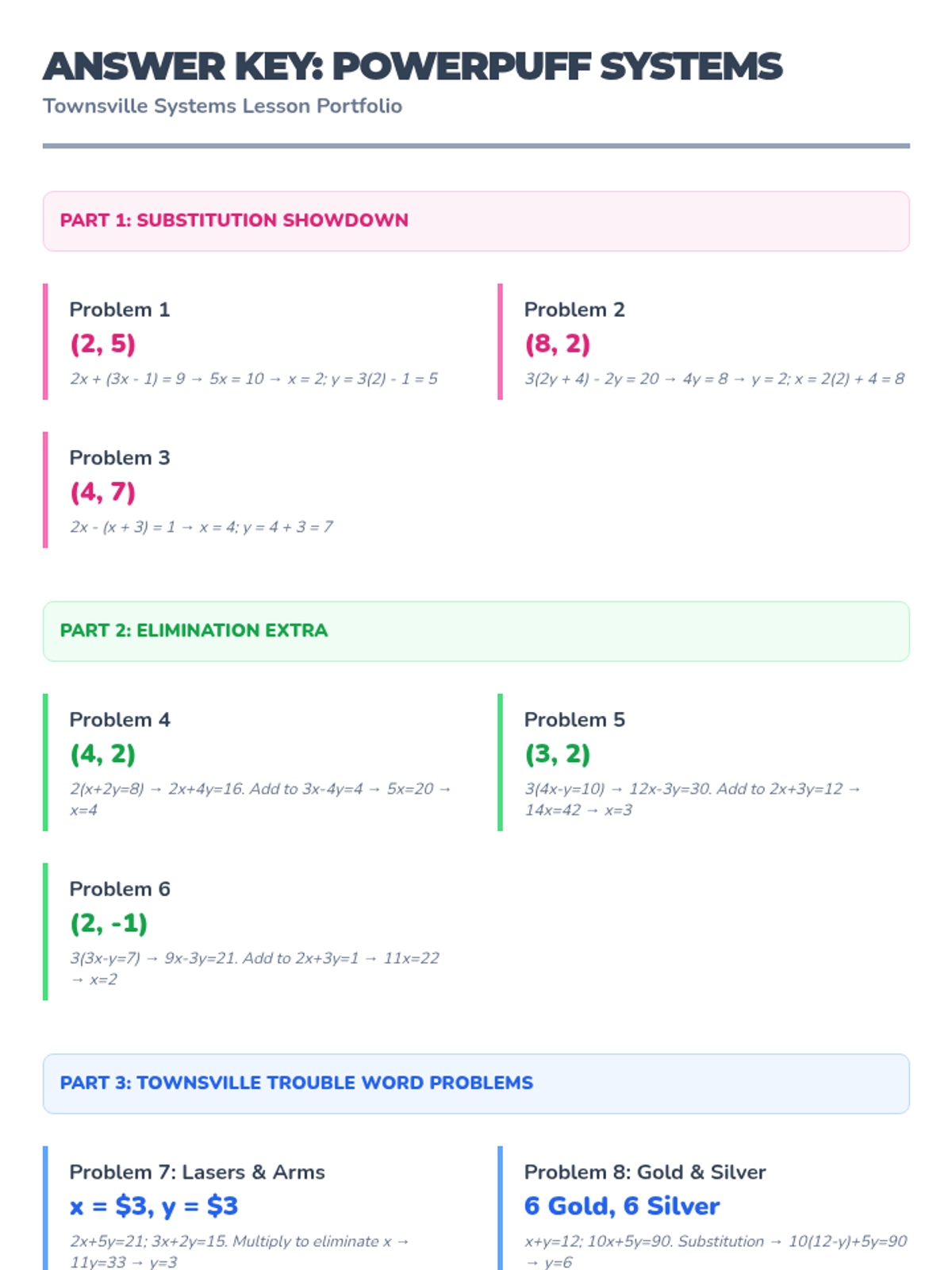Select the Part 2: Elimination Extra header

point(194,631)
